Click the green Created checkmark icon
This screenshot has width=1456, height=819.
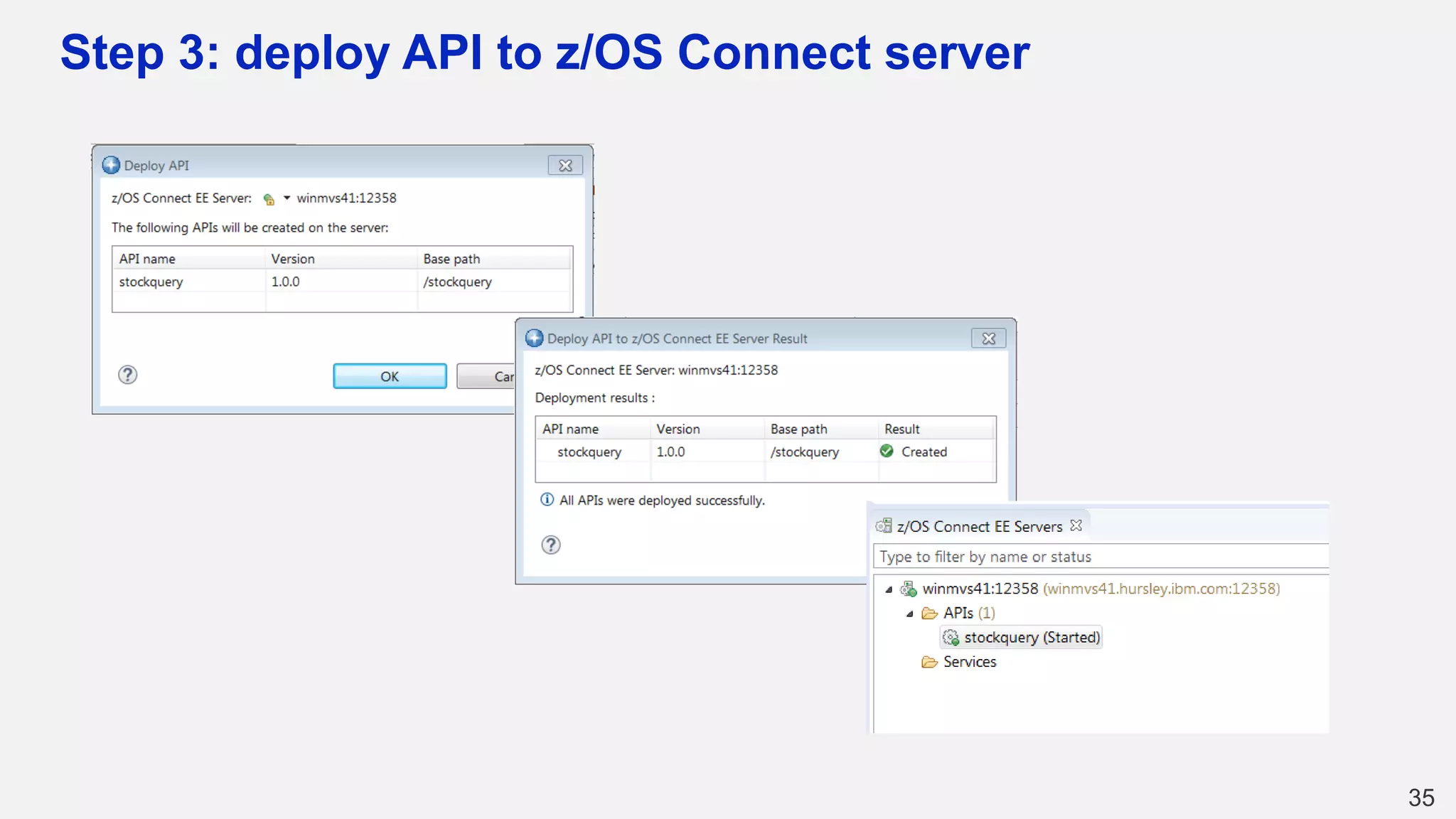(887, 451)
